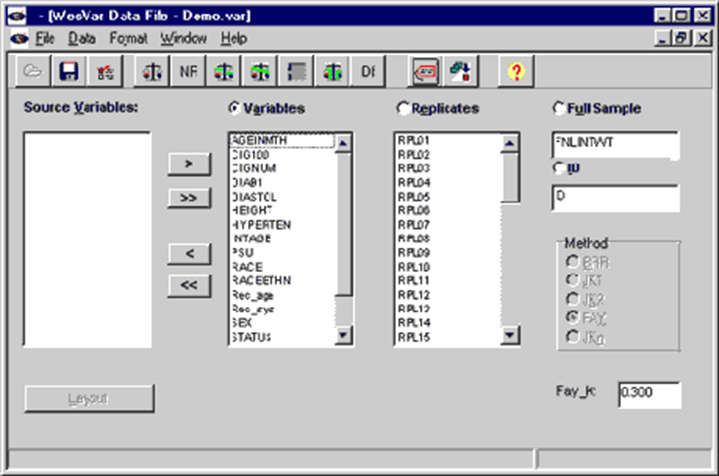
Task: Click the recode toolbar icon next to save
Action: (105, 71)
